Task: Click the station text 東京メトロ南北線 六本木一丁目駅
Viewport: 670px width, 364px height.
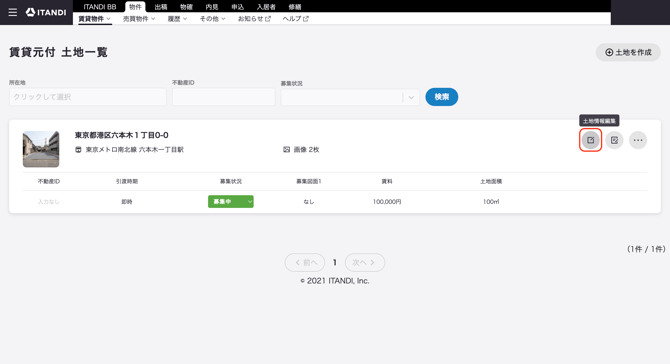Action: pyautogui.click(x=135, y=150)
